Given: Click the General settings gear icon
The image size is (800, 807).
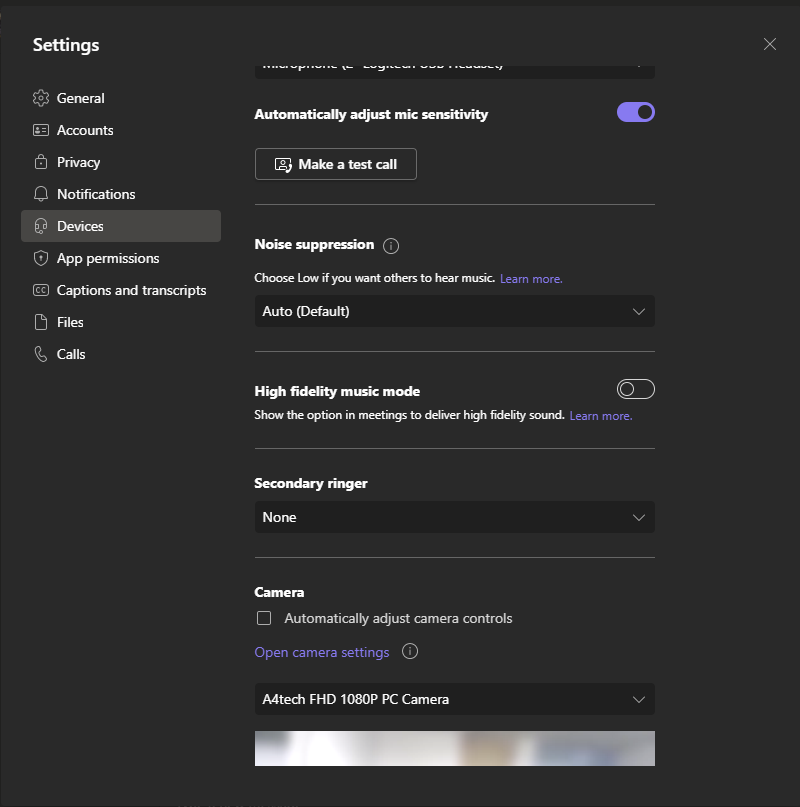Looking at the screenshot, I should click(40, 98).
